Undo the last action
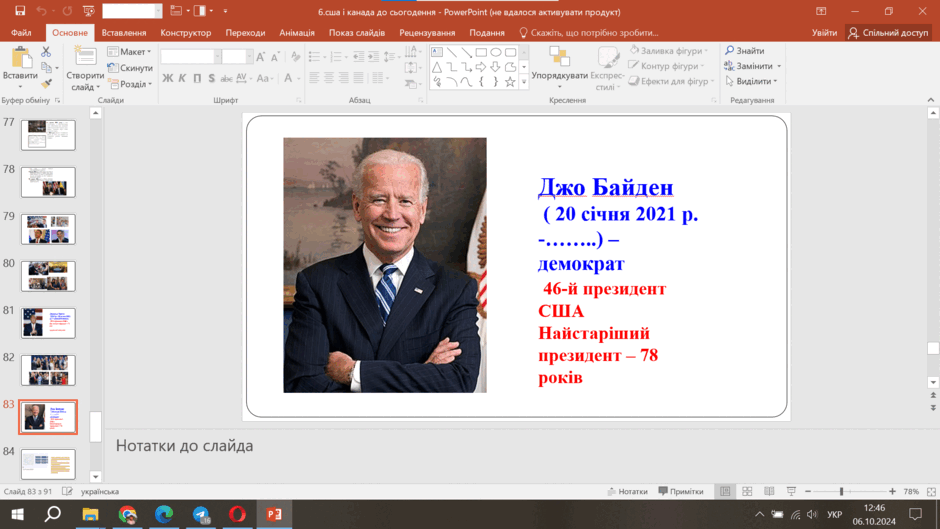940x529 pixels. coord(41,11)
